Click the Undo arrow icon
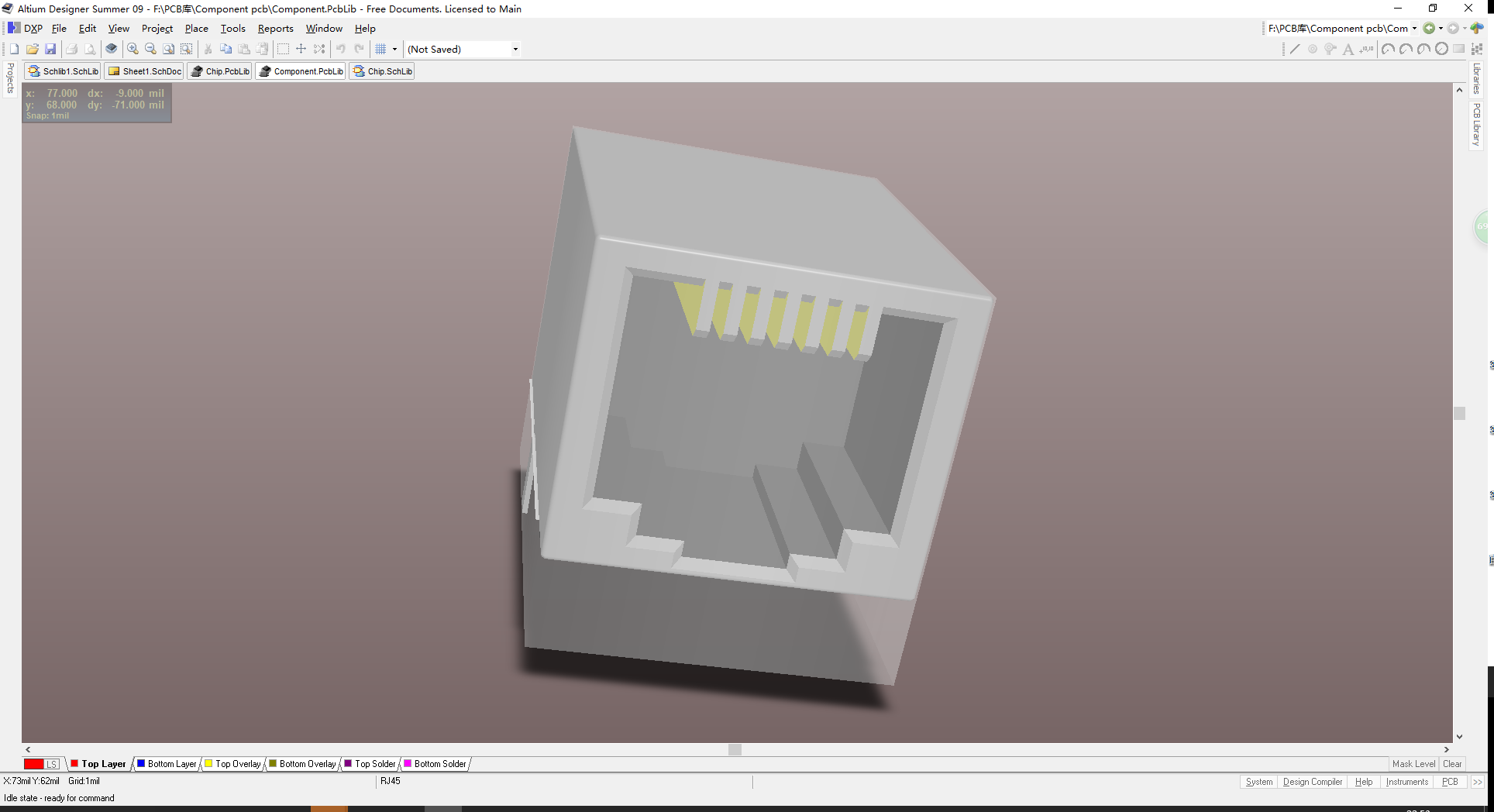The image size is (1494, 812). click(341, 49)
